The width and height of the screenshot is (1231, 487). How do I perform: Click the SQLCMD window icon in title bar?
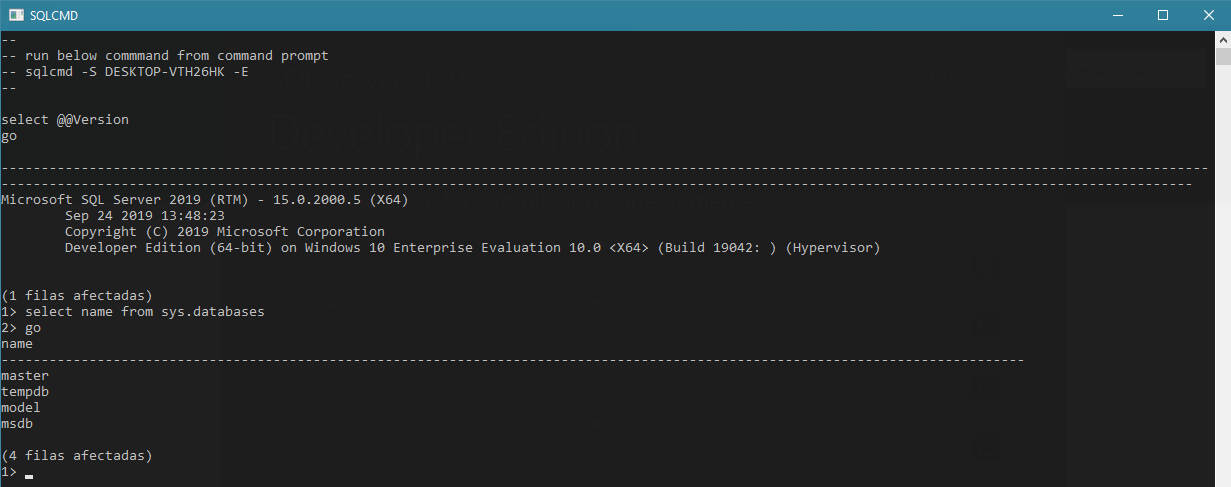[16, 15]
